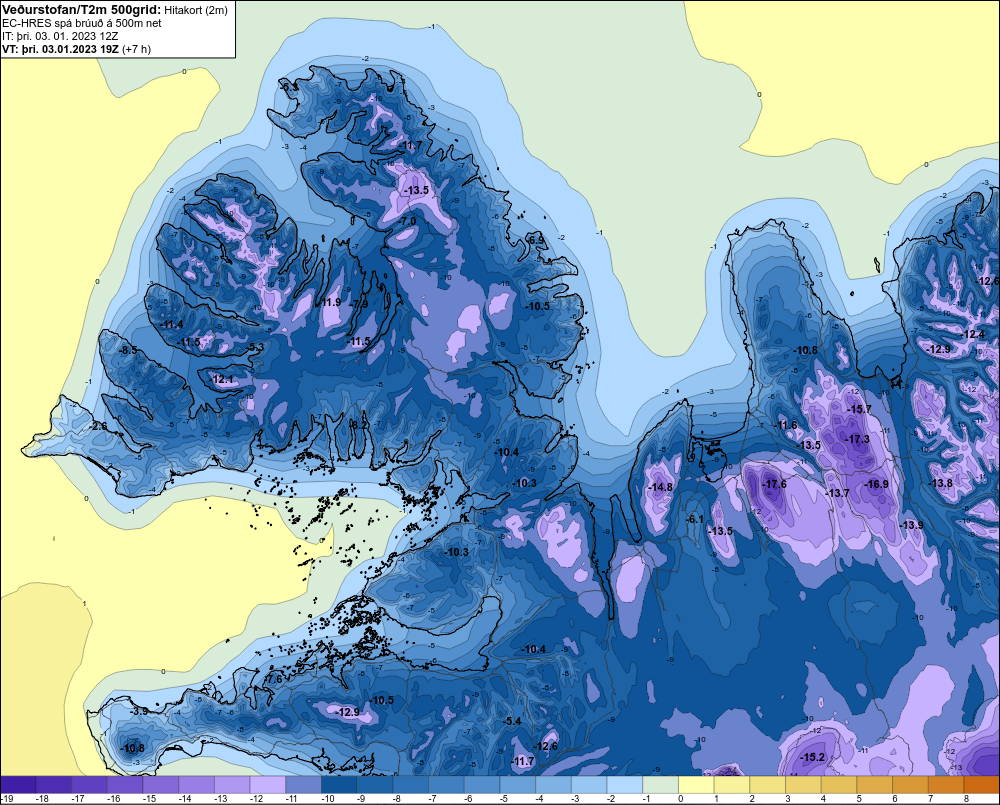Click the -7.0 temperature label

tap(407, 221)
